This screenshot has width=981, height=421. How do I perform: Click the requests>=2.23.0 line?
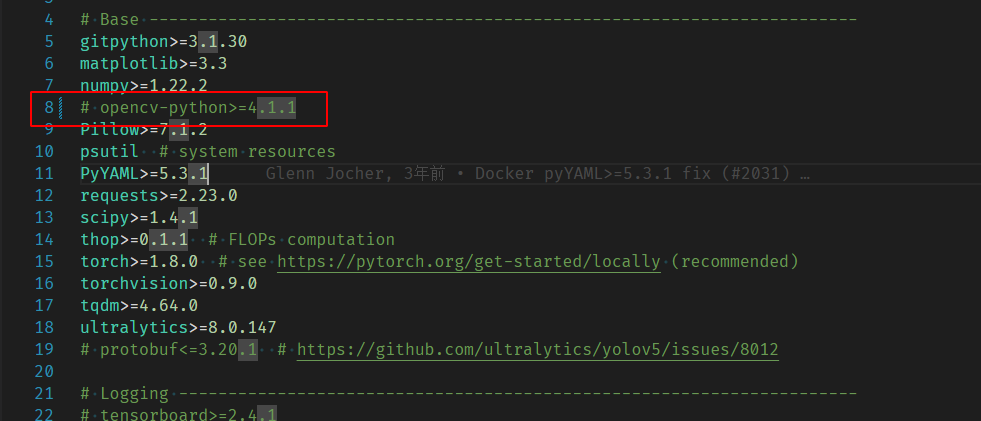click(x=158, y=196)
